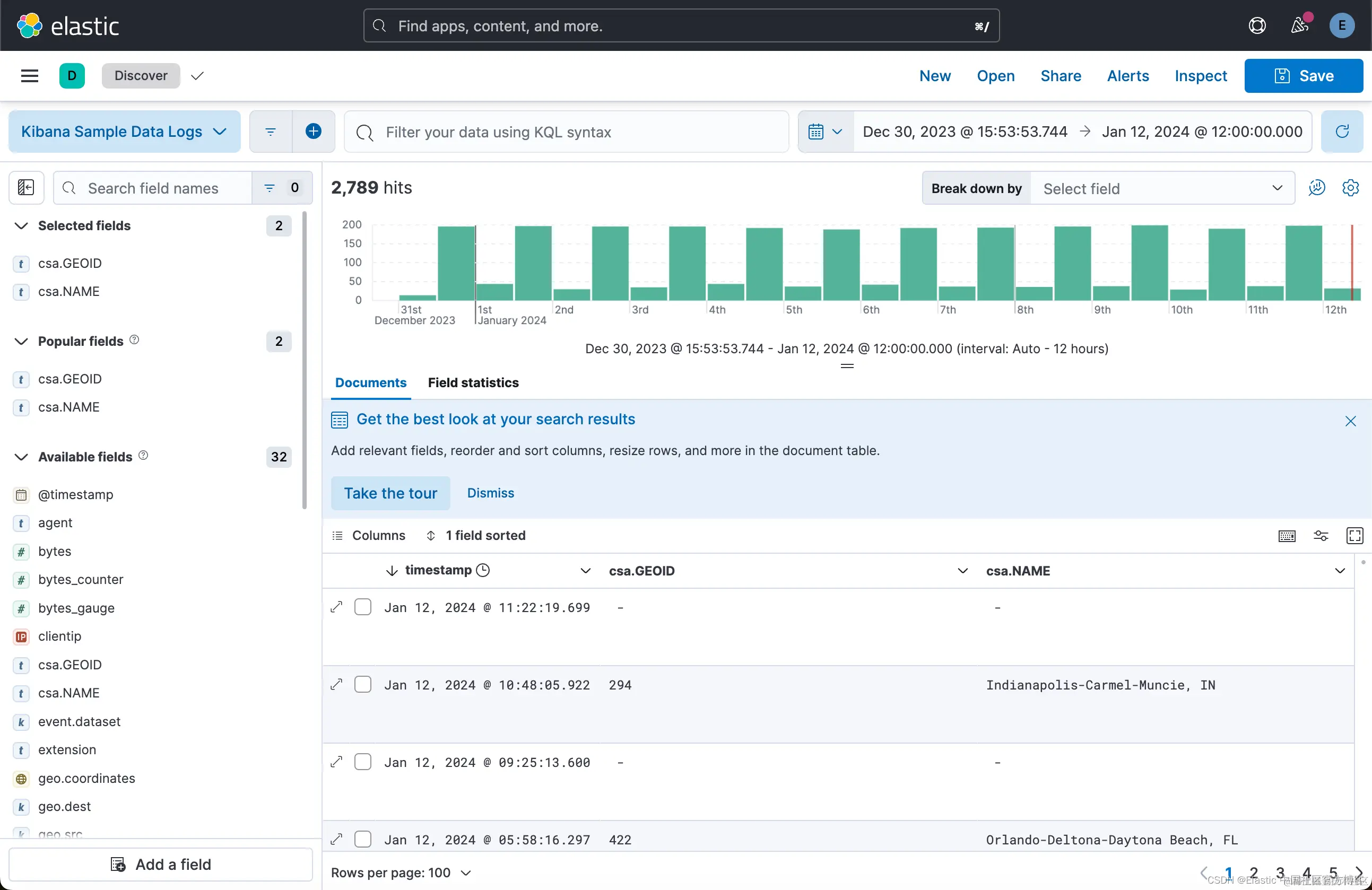Open the Inspect menu item
Viewport: 1372px width, 890px height.
[x=1200, y=75]
